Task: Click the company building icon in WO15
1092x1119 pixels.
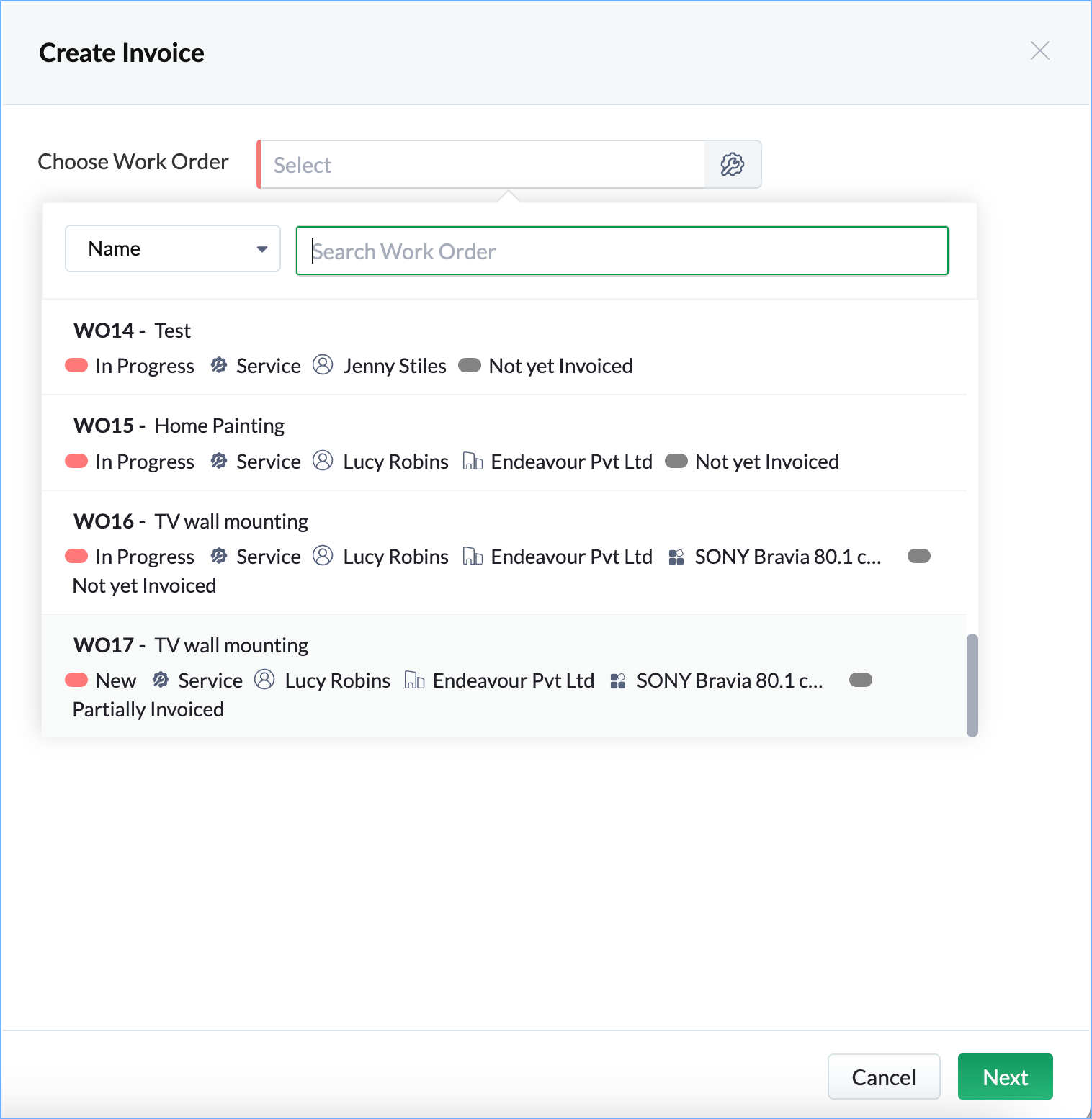Action: [x=473, y=461]
